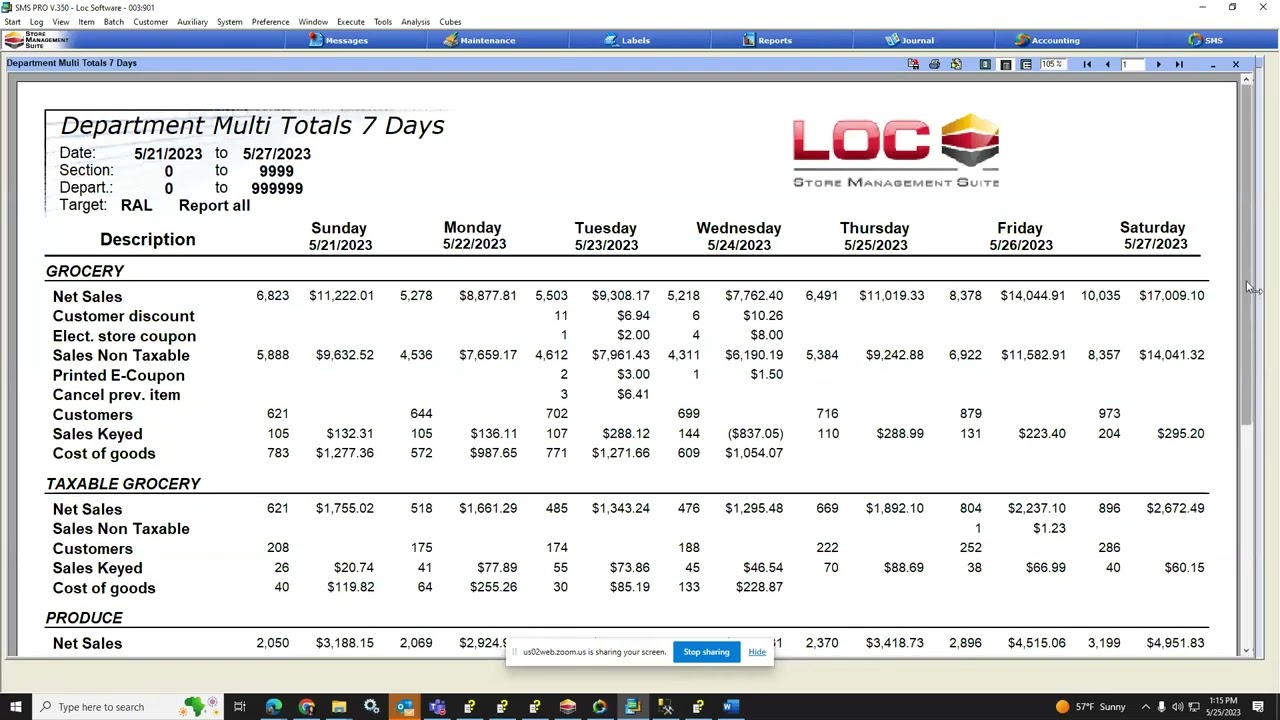Click the microphone tray icon

pos(1161,707)
